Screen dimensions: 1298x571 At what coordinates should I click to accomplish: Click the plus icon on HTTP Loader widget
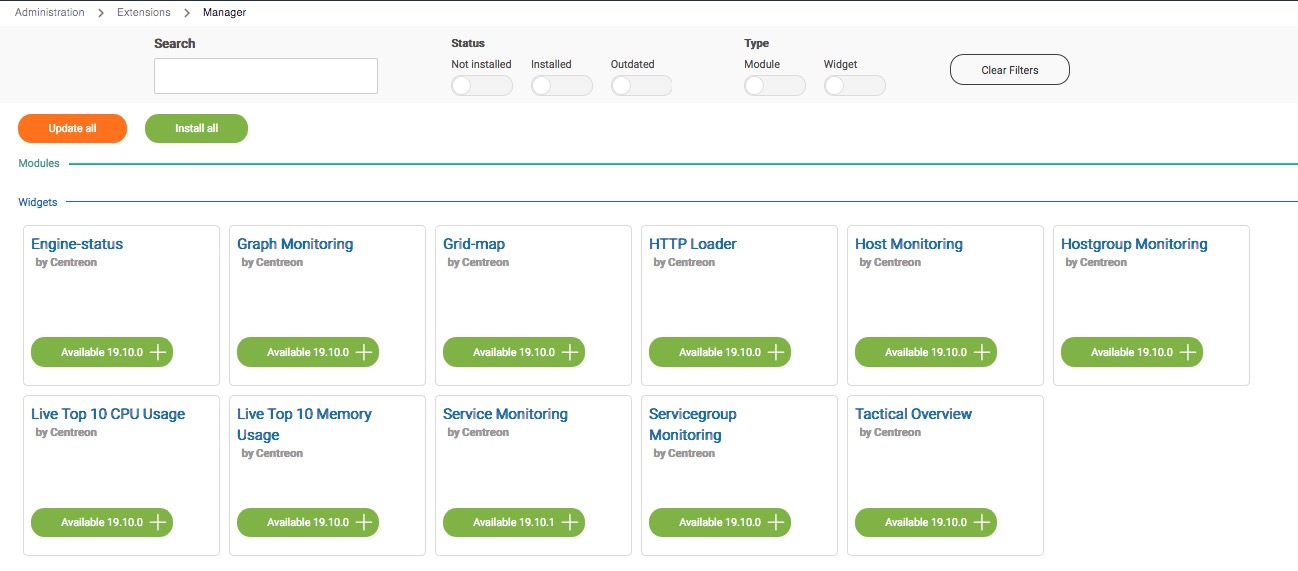(776, 352)
